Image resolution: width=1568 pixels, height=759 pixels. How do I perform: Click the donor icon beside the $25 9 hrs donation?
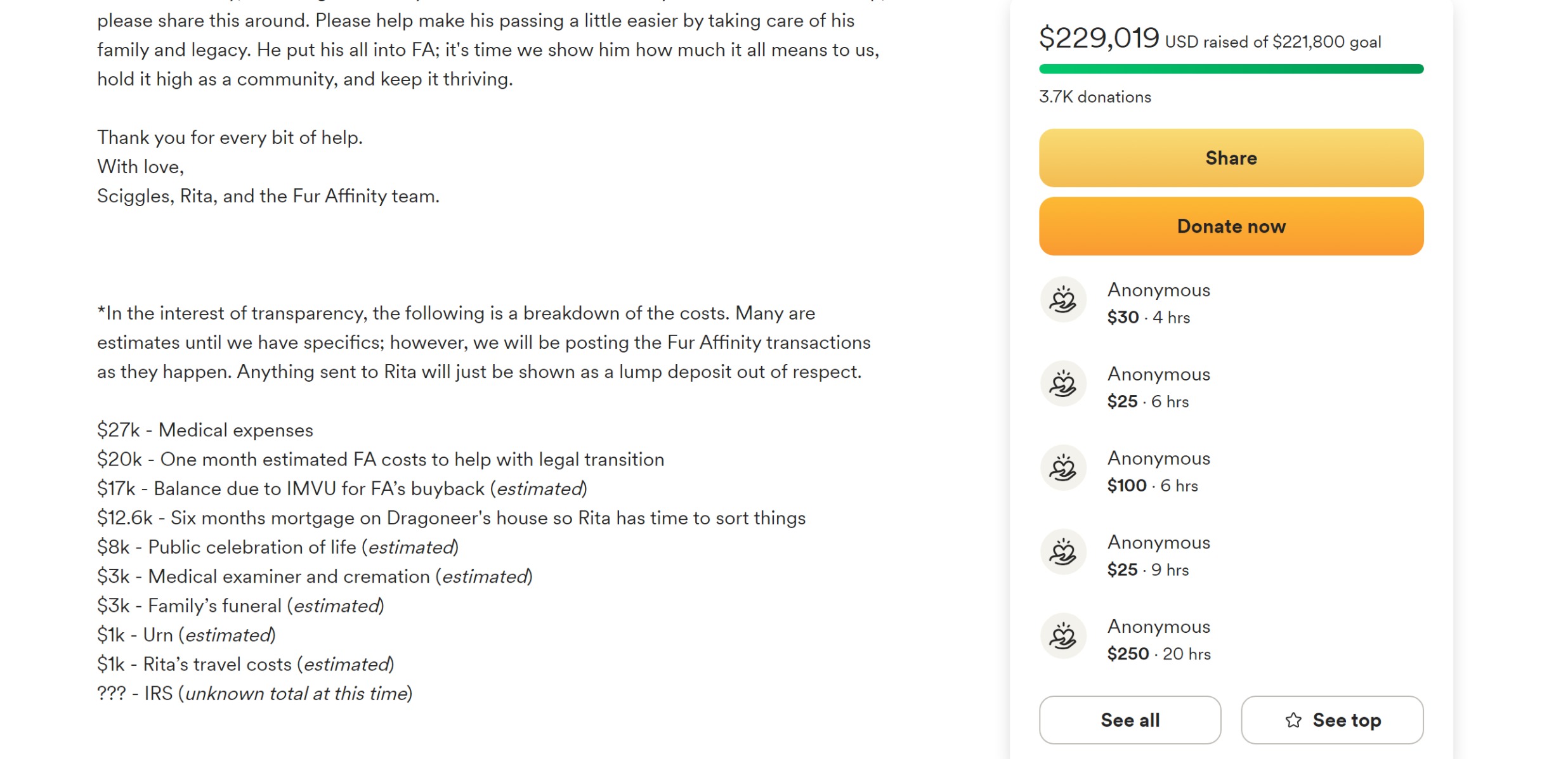1063,552
